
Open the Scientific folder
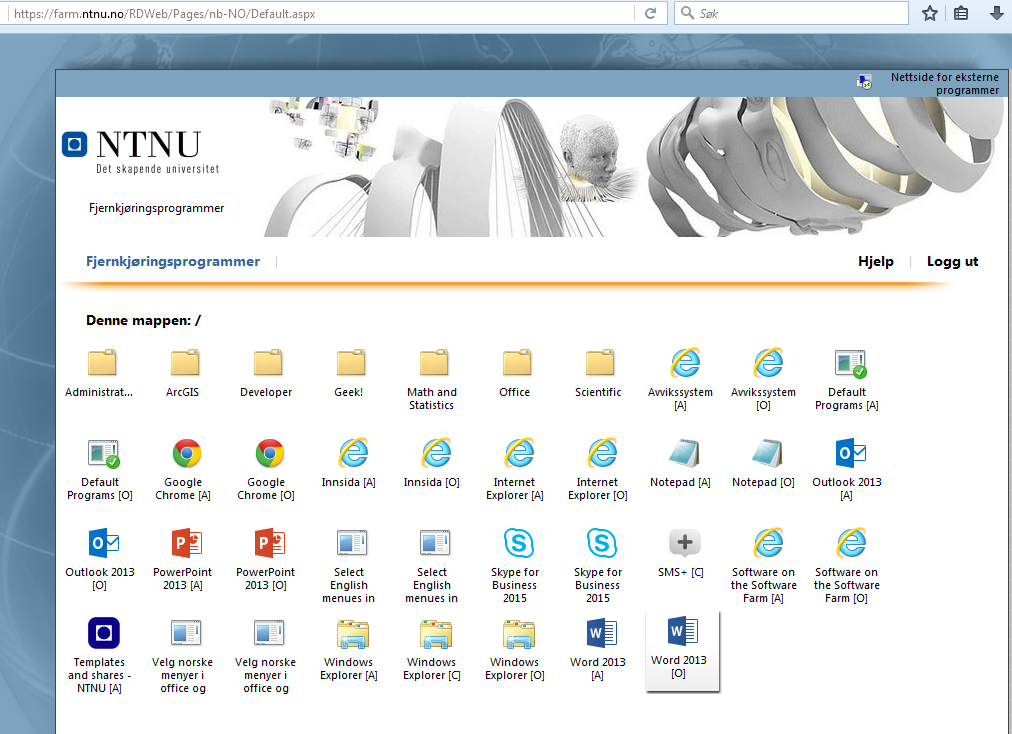599,372
